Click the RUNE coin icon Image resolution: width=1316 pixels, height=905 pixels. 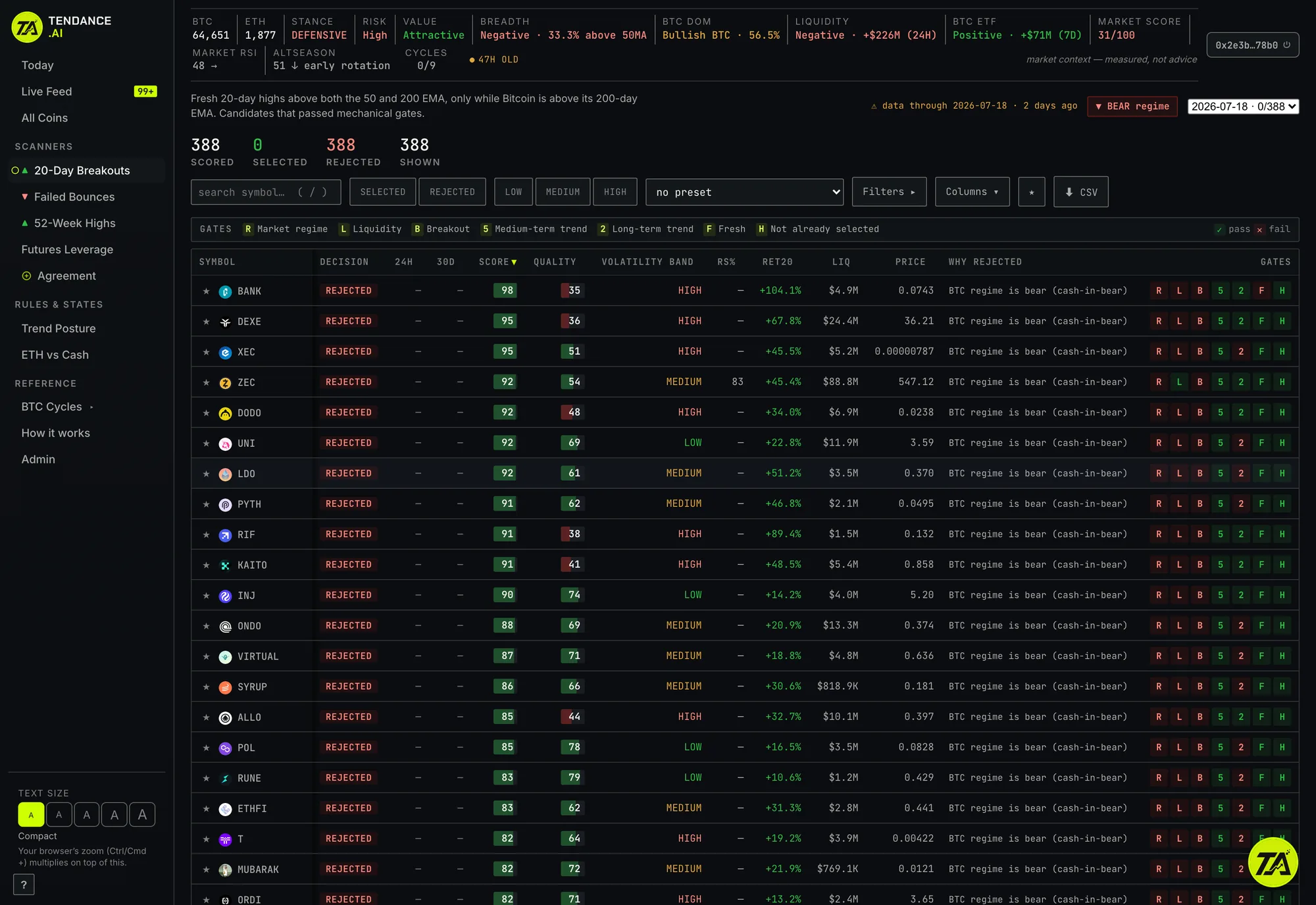225,779
